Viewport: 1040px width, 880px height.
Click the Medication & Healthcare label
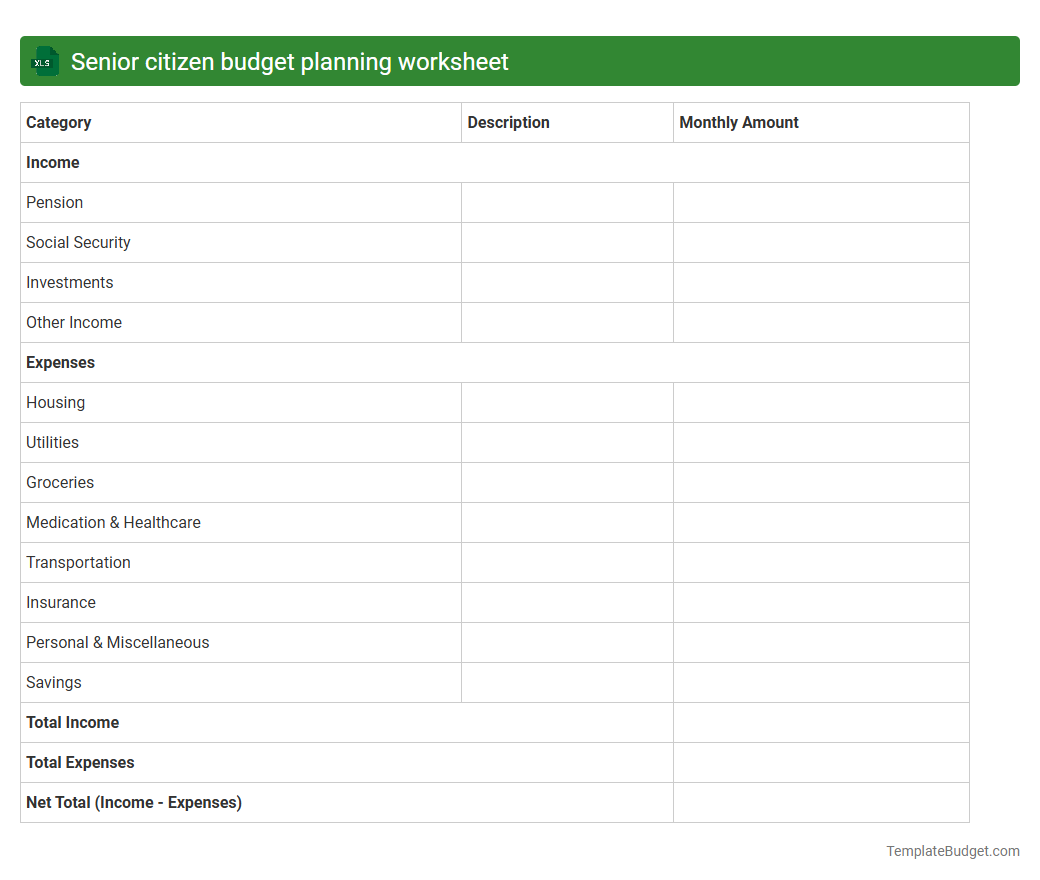113,522
